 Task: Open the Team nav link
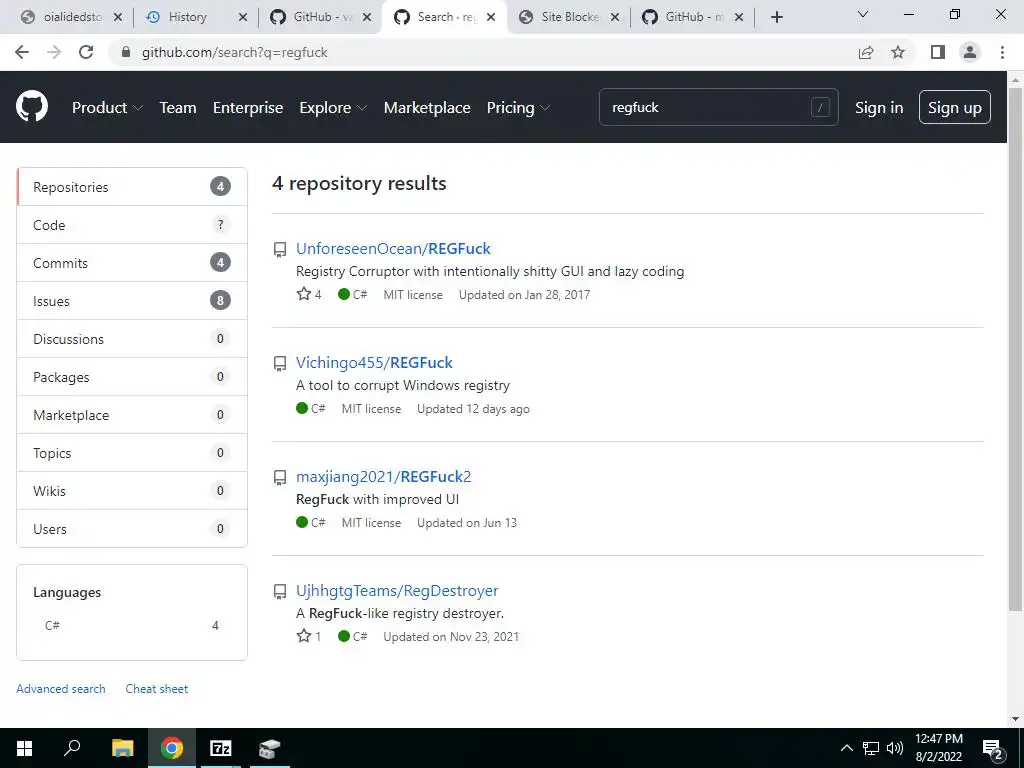coord(178,108)
